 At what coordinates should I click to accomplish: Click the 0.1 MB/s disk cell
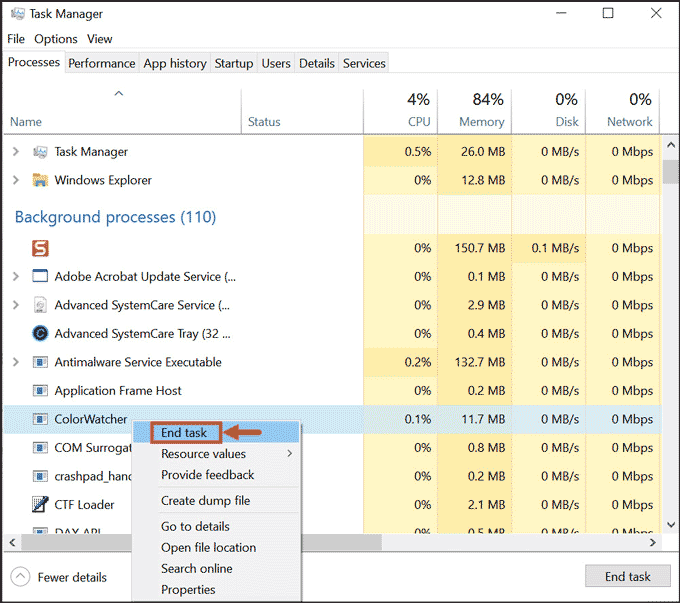coord(549,248)
